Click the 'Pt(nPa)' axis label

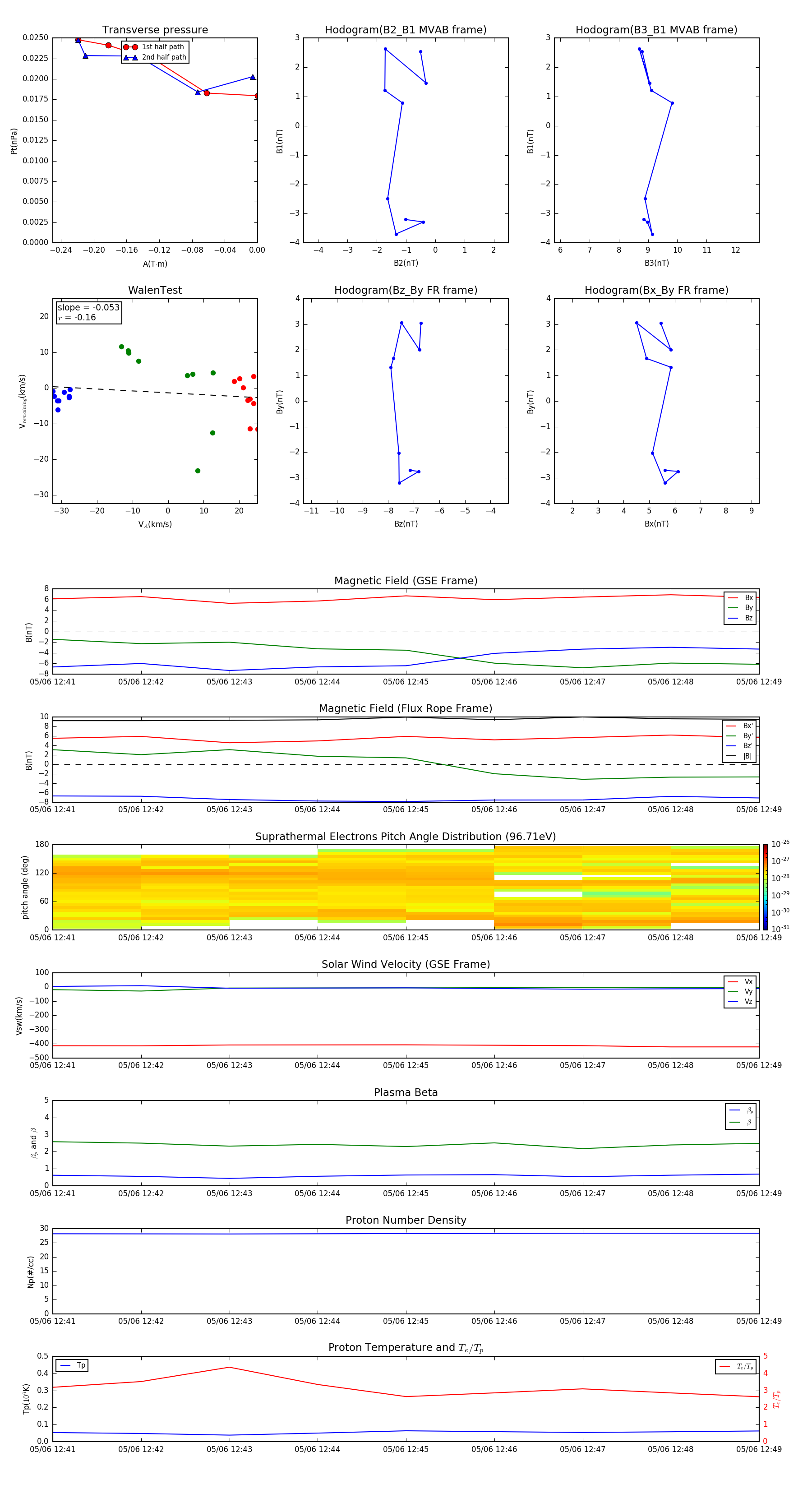pyautogui.click(x=14, y=141)
